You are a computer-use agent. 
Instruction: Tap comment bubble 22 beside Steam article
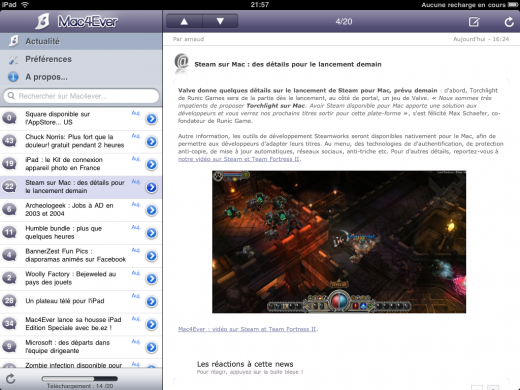pyautogui.click(x=9, y=187)
